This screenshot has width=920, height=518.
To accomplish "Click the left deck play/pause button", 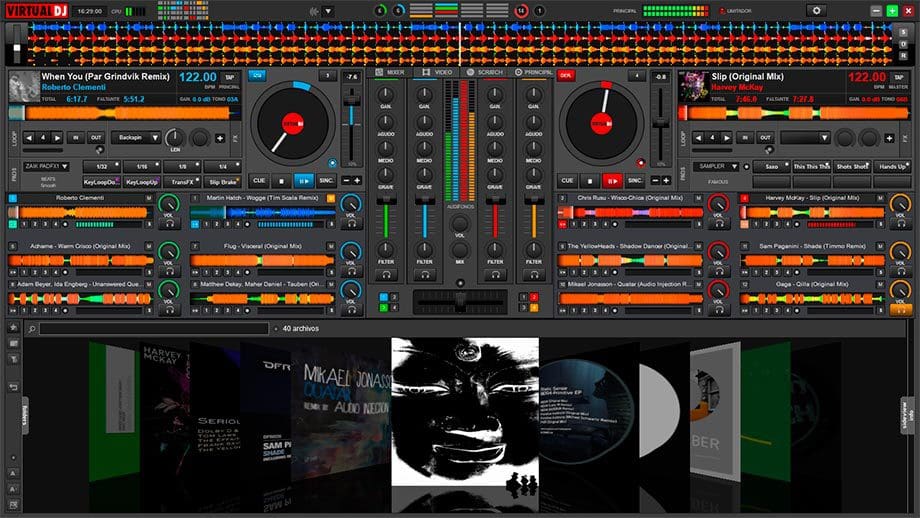I will click(x=303, y=181).
